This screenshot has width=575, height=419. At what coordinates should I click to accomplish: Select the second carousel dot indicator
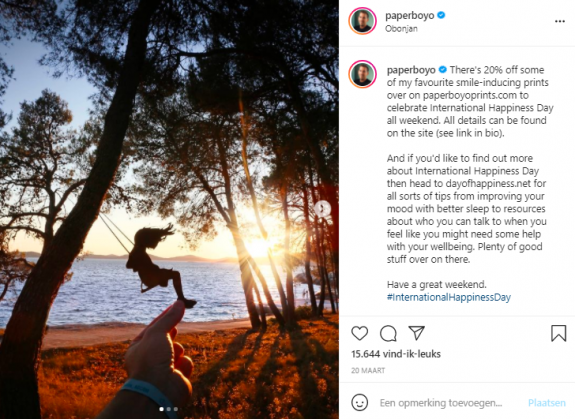pyautogui.click(x=169, y=409)
